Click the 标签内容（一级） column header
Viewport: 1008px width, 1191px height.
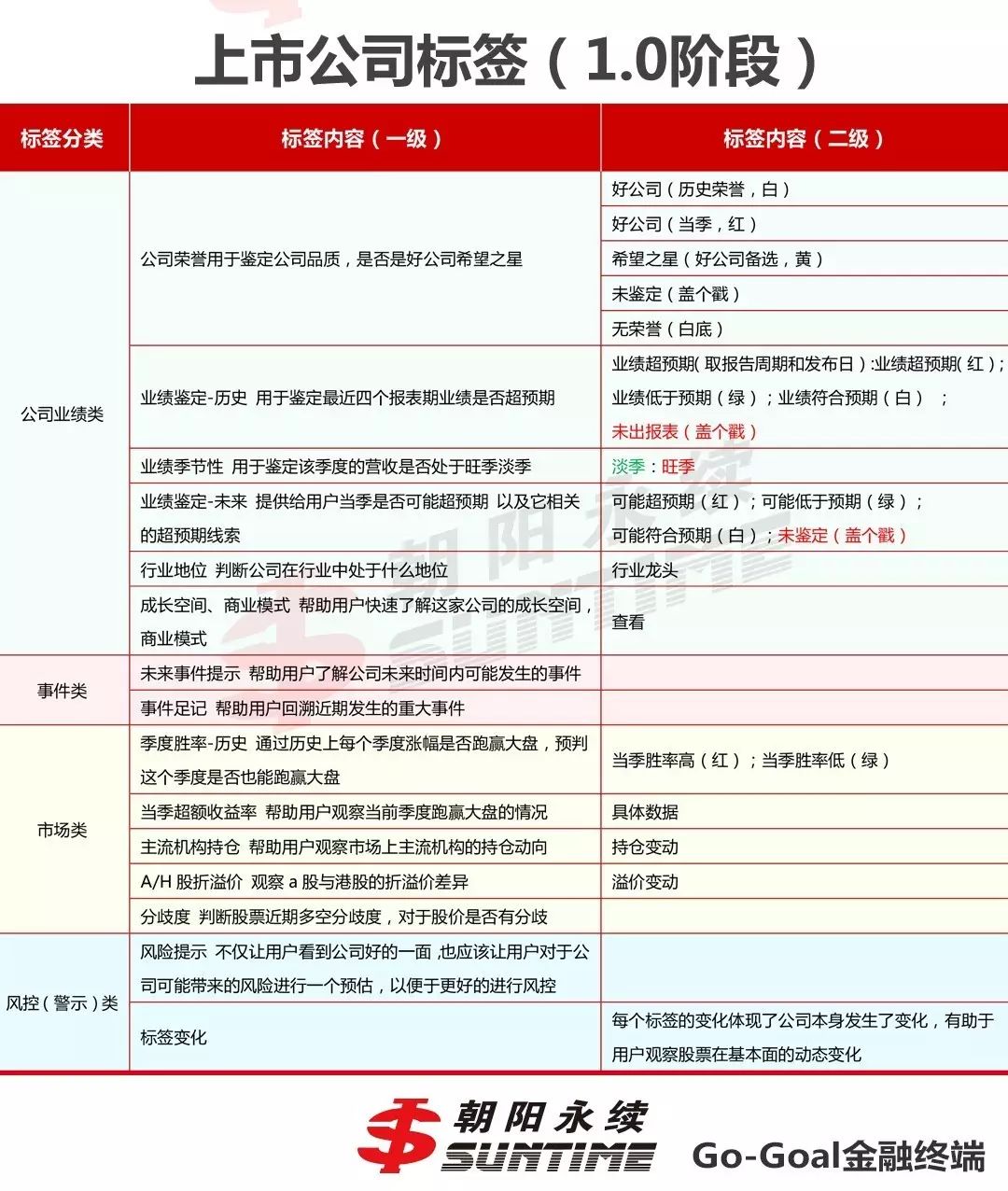(363, 139)
